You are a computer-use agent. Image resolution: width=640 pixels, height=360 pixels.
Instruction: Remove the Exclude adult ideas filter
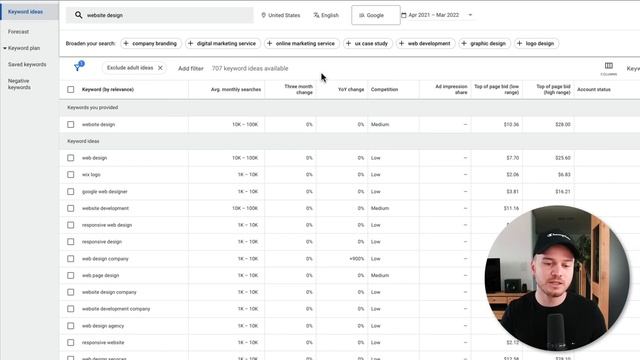(160, 68)
